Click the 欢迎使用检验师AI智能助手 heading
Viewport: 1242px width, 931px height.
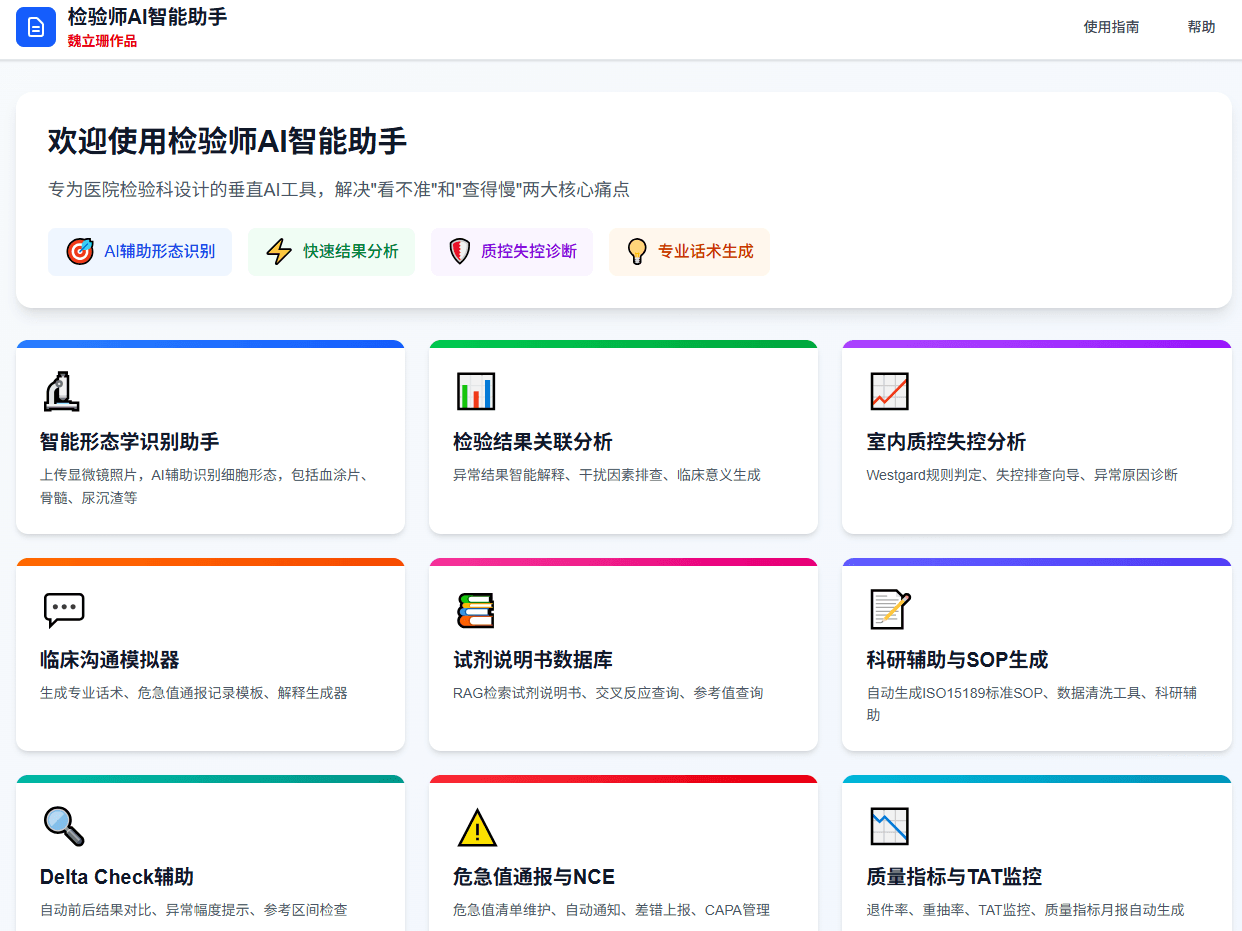(226, 141)
